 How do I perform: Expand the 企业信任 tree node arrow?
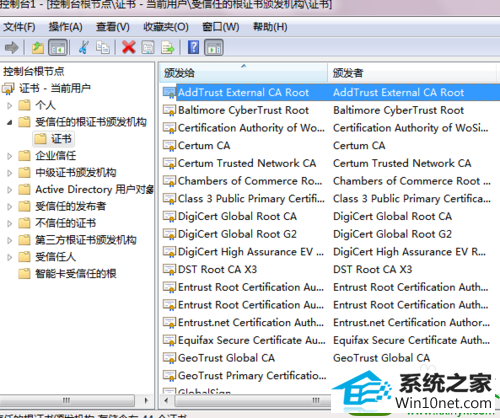(9, 156)
